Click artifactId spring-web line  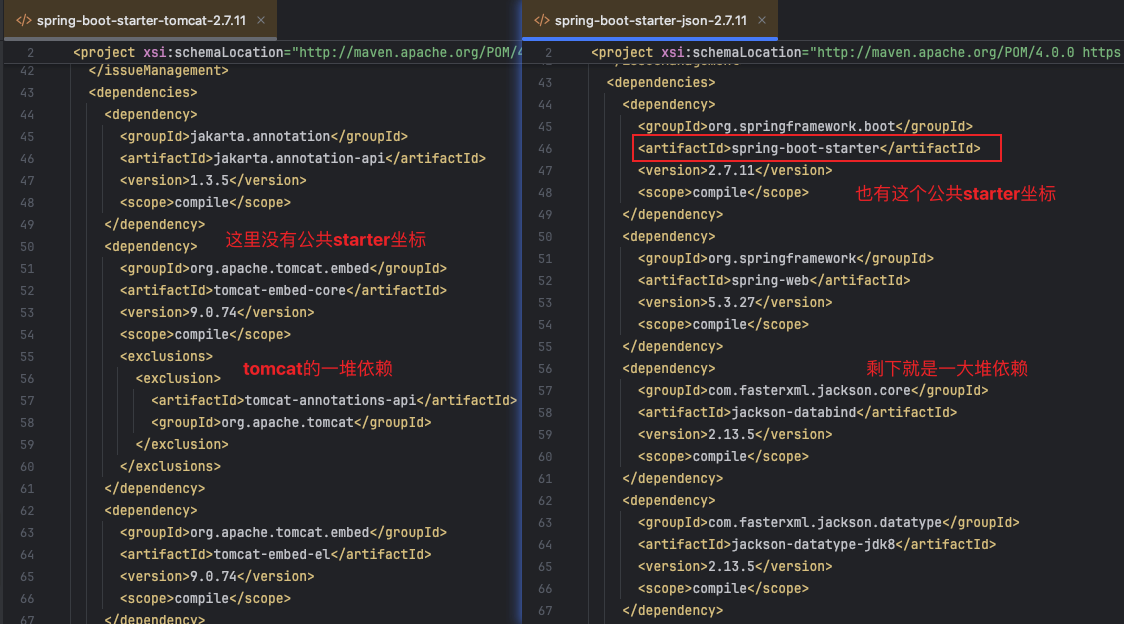coord(774,280)
